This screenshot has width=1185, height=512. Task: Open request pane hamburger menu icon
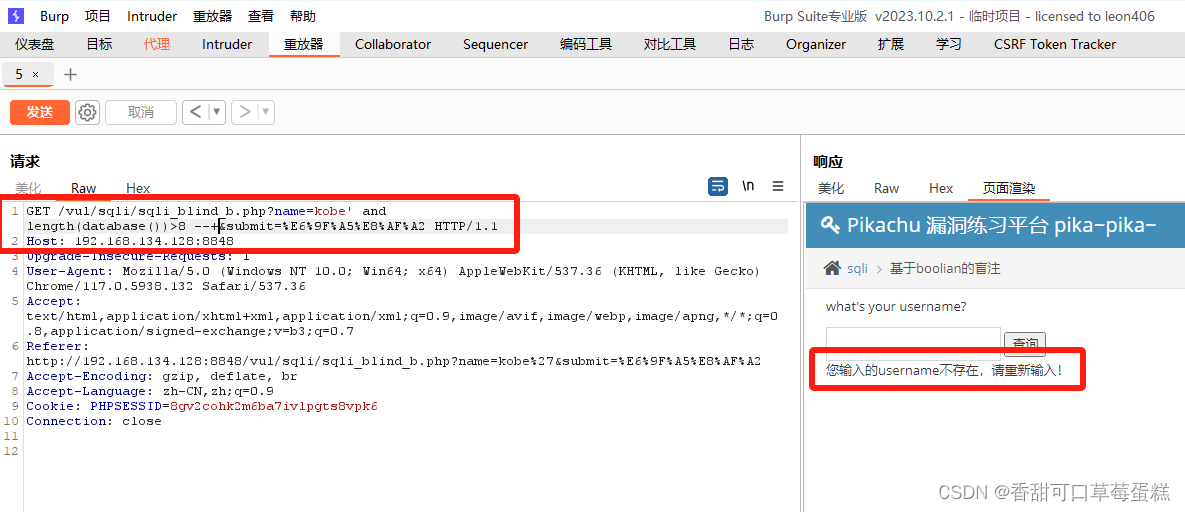[x=778, y=186]
